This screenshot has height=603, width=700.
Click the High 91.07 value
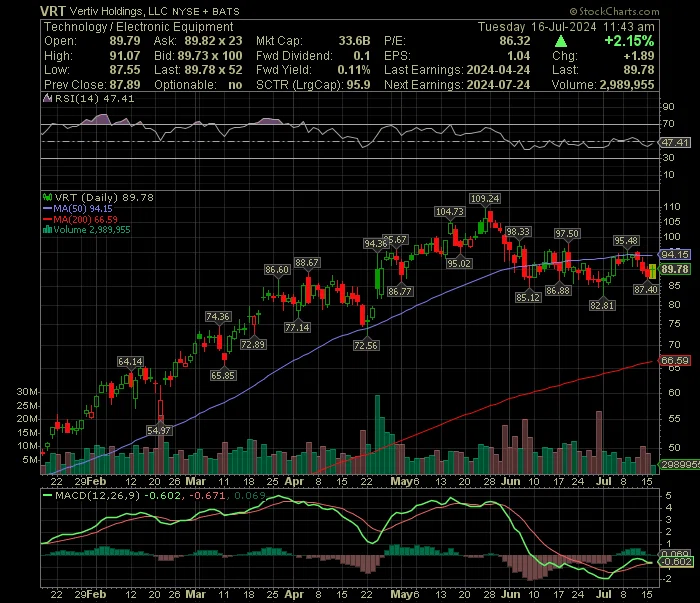[x=125, y=56]
